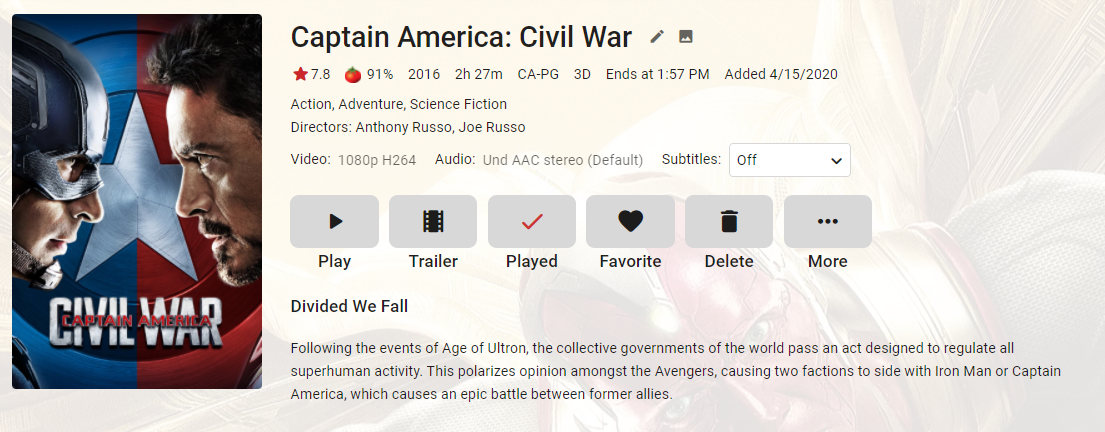
Task: Click the Delete trash can icon
Action: [x=729, y=222]
